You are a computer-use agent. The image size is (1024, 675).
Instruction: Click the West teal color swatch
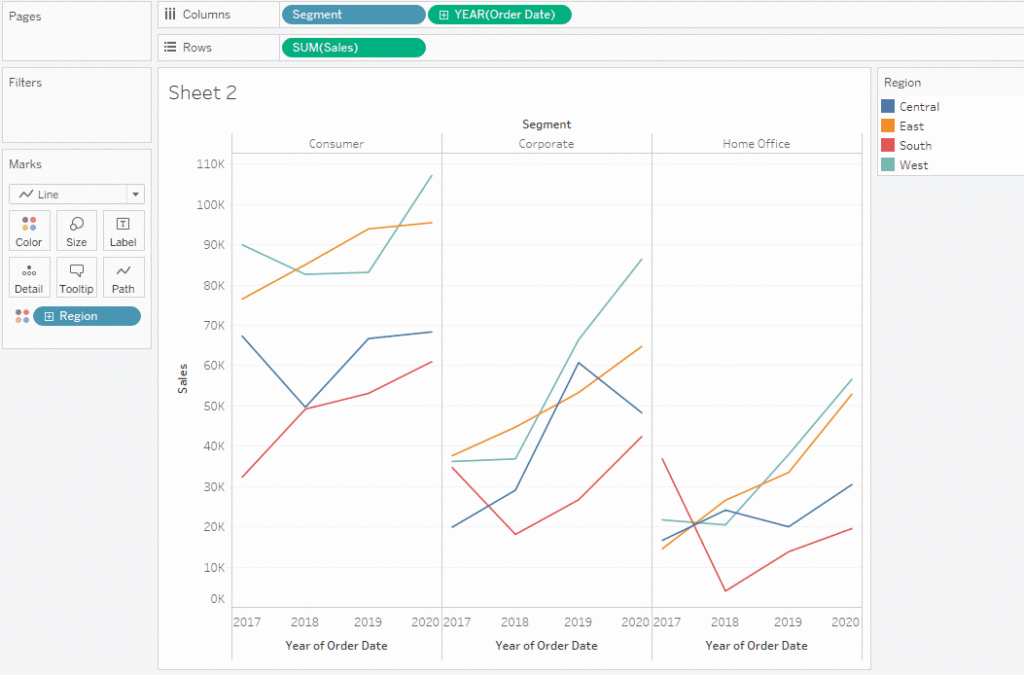pyautogui.click(x=888, y=165)
